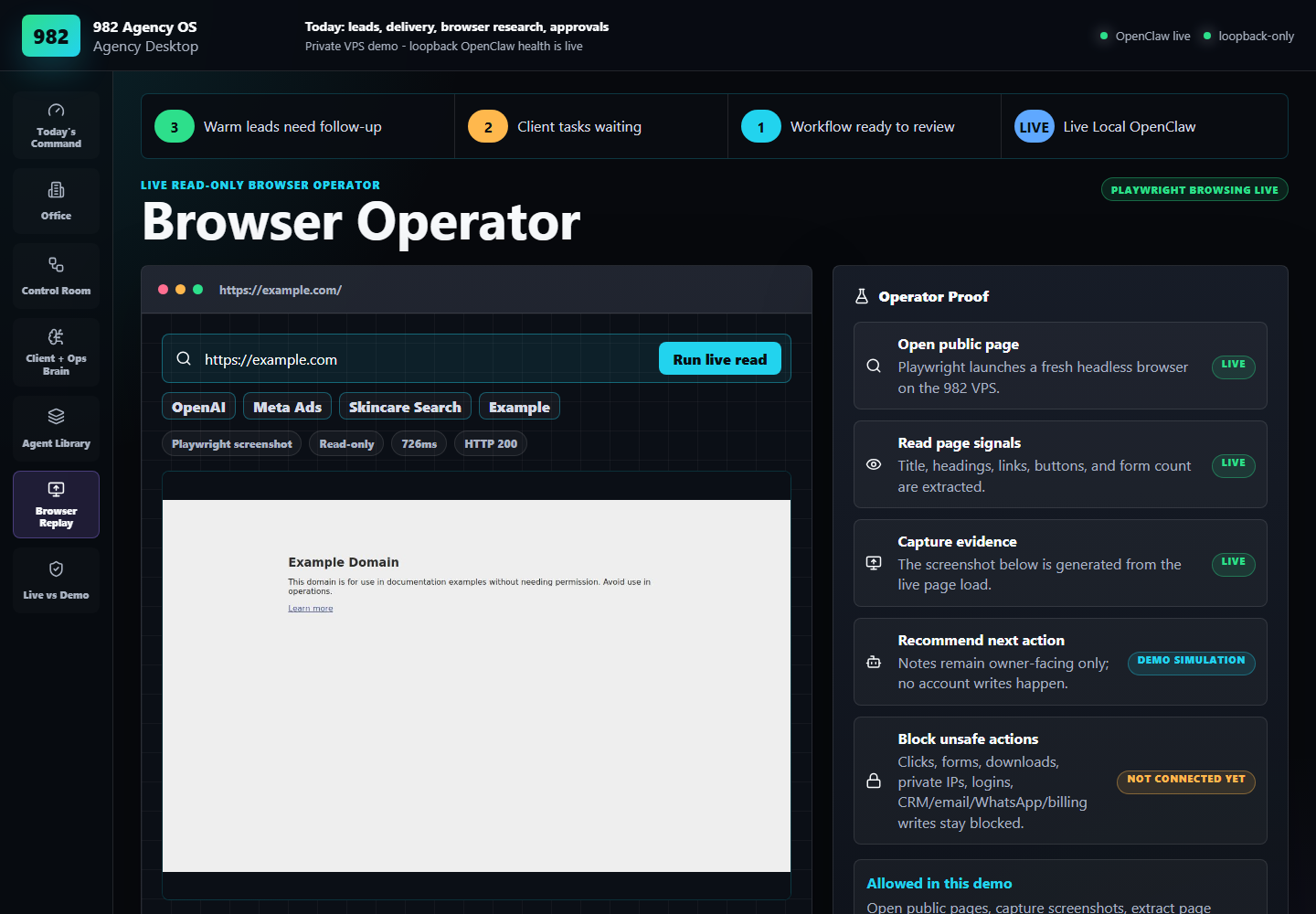Click the DEMO SIMULATION badge

pos(1191,662)
